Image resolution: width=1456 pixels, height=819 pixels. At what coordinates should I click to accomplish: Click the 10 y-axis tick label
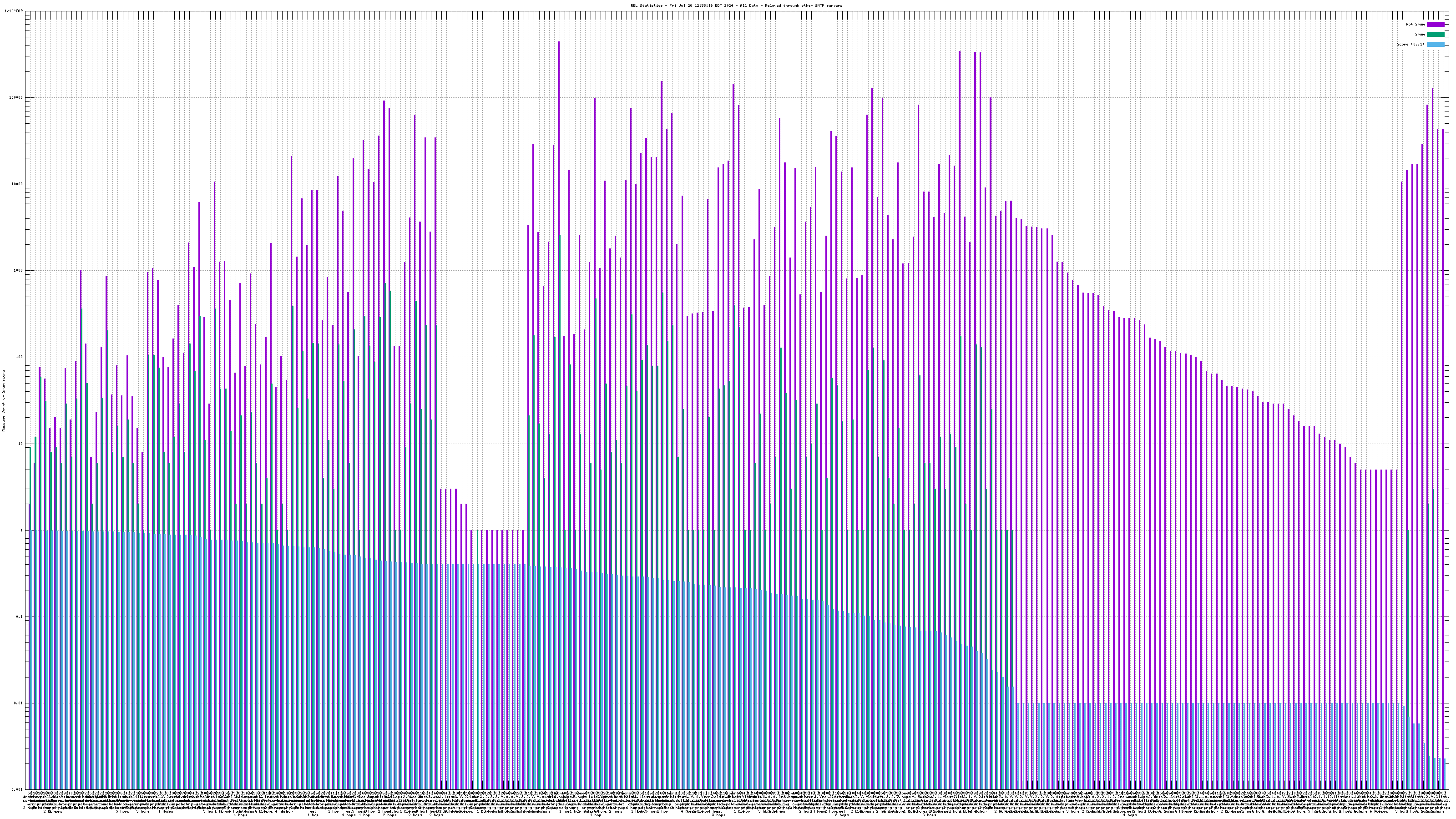pyautogui.click(x=20, y=444)
